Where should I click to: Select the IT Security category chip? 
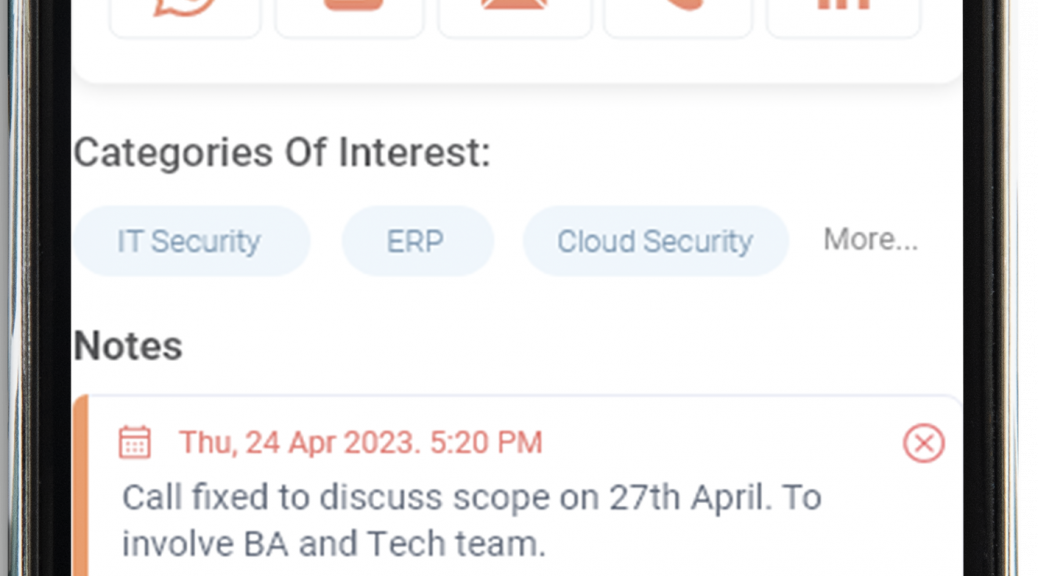pos(191,241)
